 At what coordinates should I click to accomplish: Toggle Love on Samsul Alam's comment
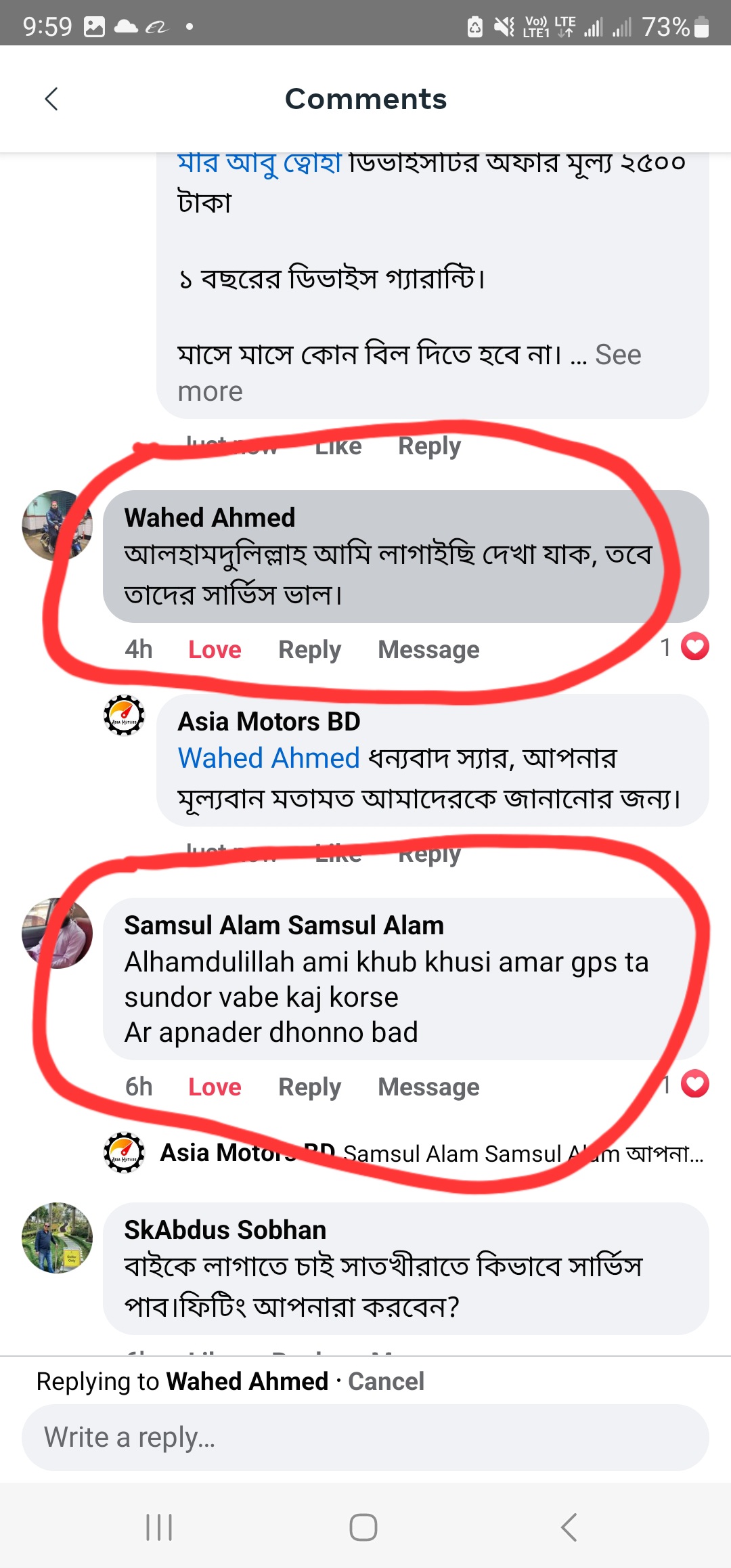click(215, 1087)
